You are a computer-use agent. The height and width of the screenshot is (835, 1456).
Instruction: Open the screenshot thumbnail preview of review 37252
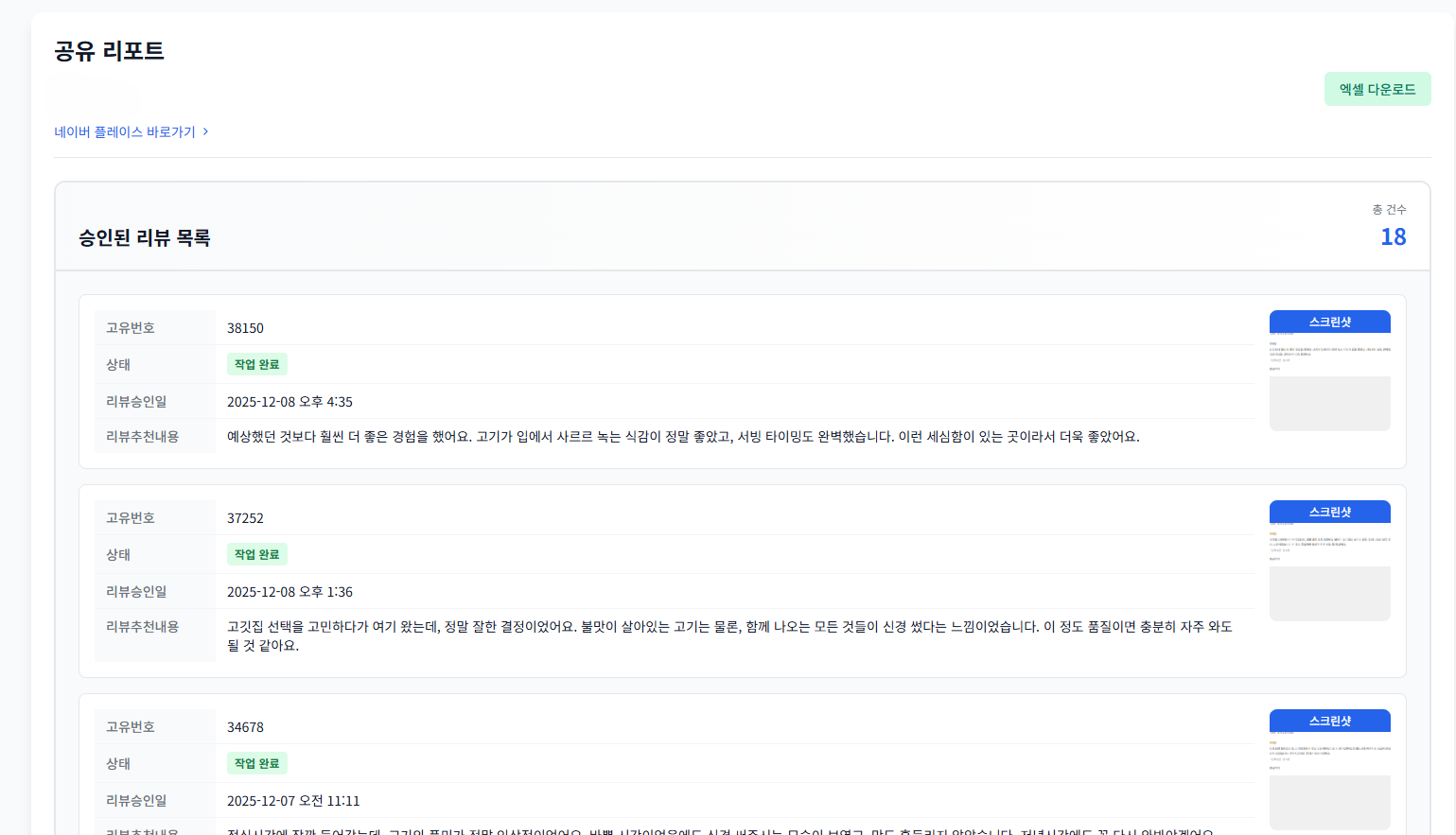click(x=1329, y=570)
